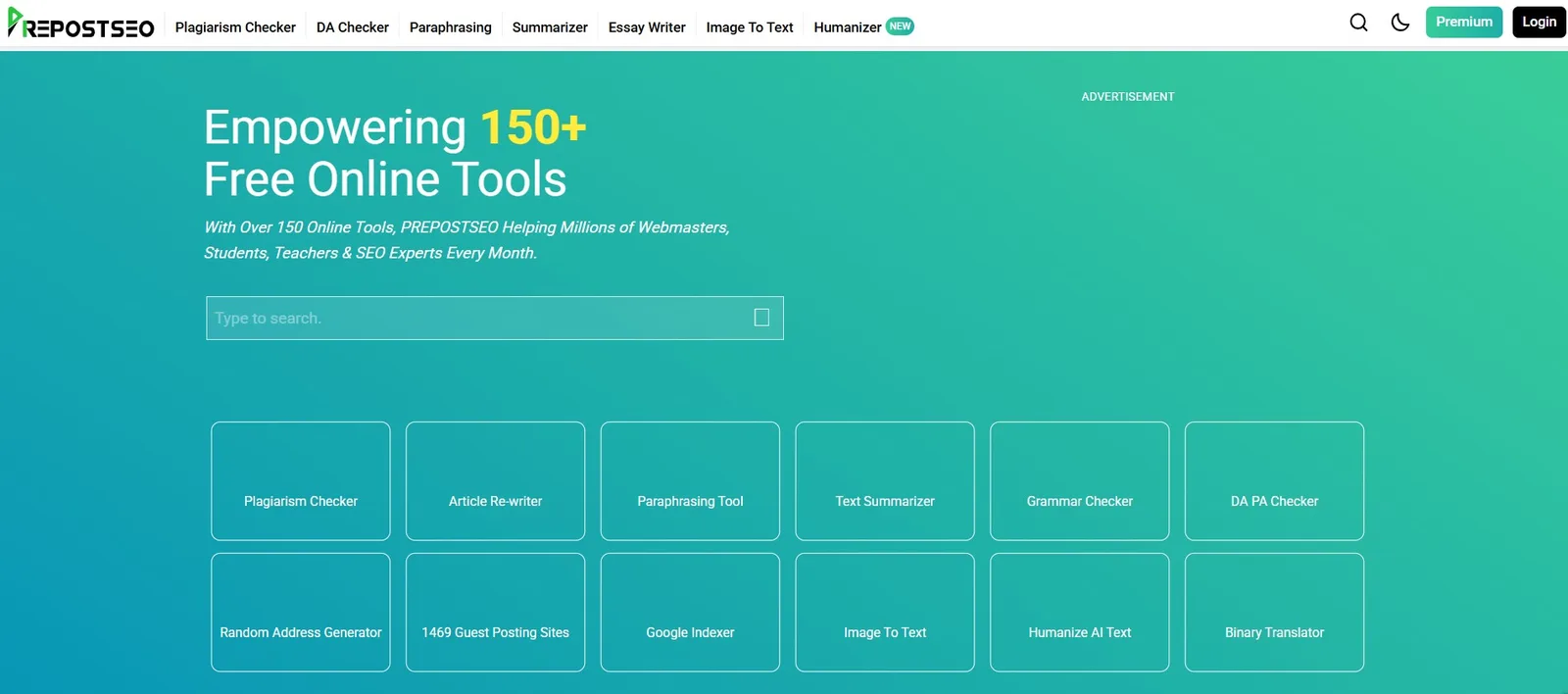
Task: Open the Grammar Checker card
Action: tap(1079, 481)
